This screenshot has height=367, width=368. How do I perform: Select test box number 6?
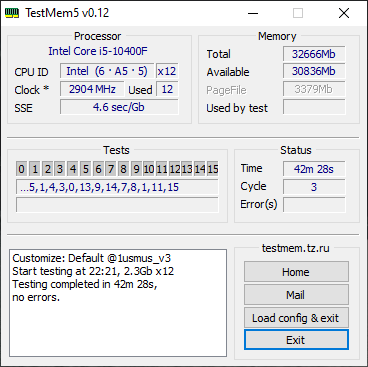point(98,169)
